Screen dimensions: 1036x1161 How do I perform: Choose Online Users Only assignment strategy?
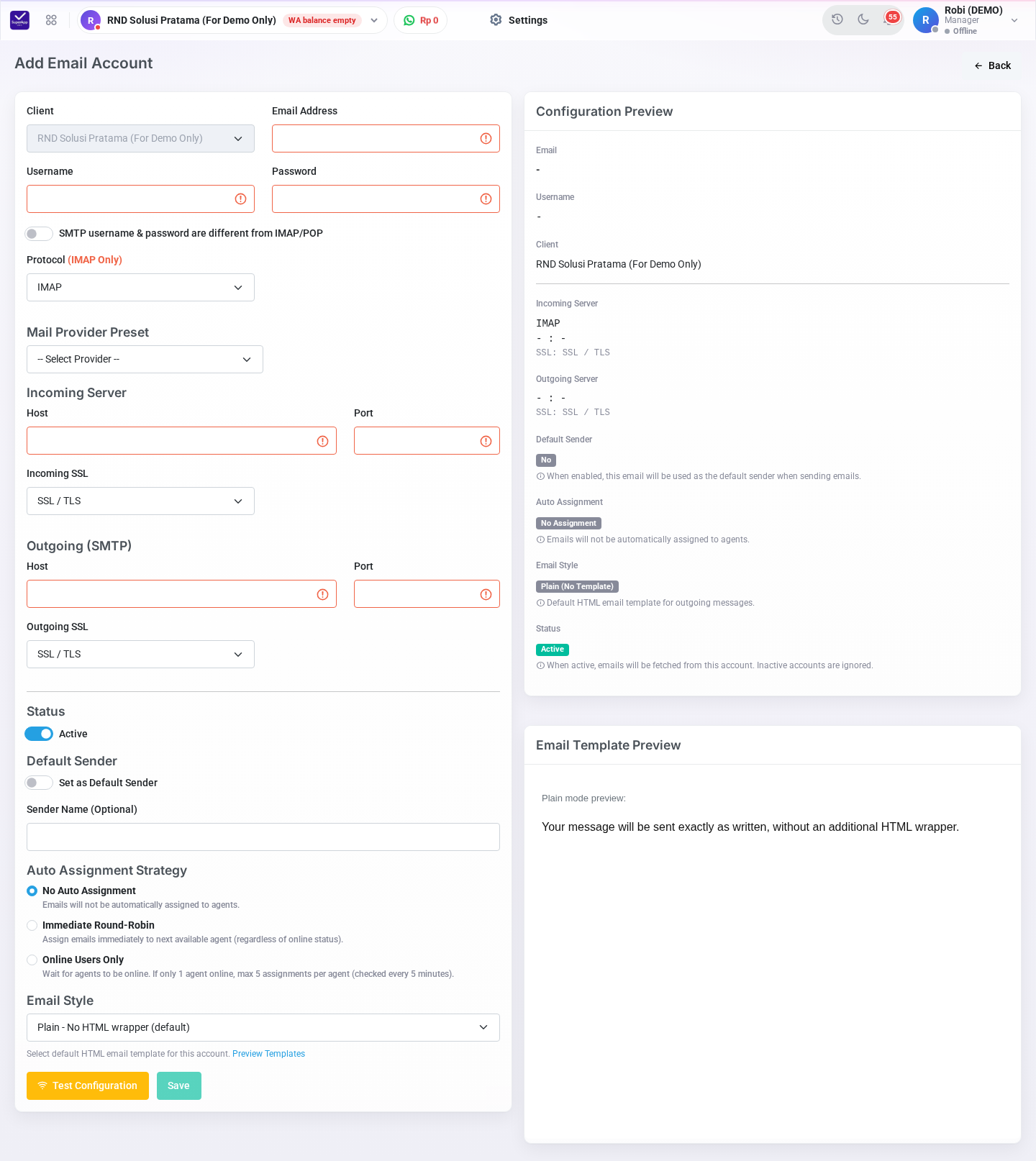point(32,960)
